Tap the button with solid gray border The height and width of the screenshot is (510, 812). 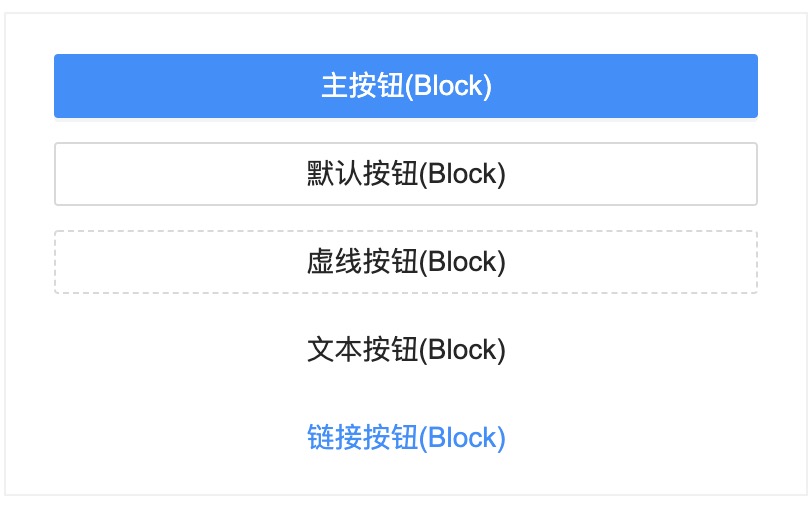pos(406,174)
